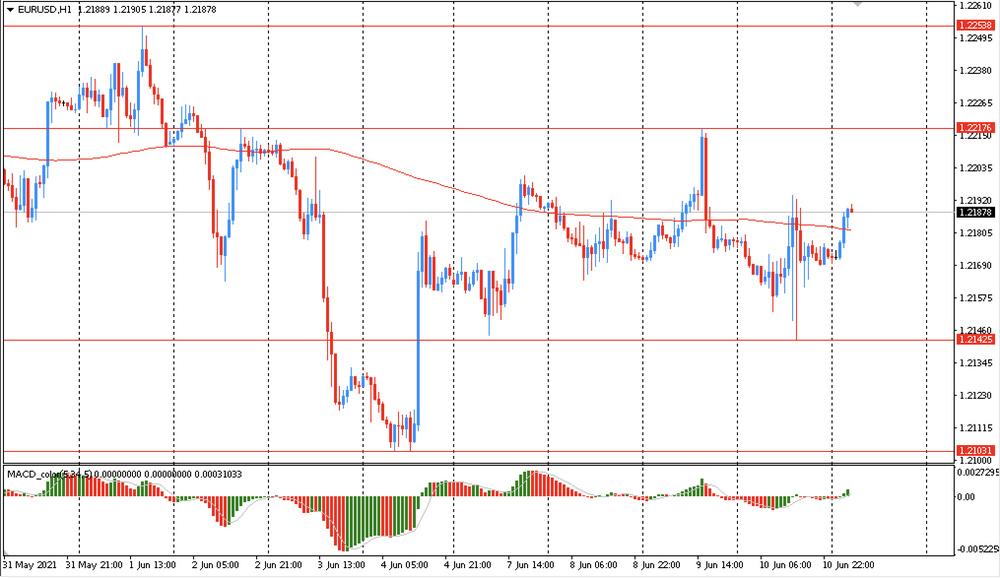Open the dropdown arrow before EURUSD,H1
The width and height of the screenshot is (1000, 578).
pyautogui.click(x=10, y=10)
